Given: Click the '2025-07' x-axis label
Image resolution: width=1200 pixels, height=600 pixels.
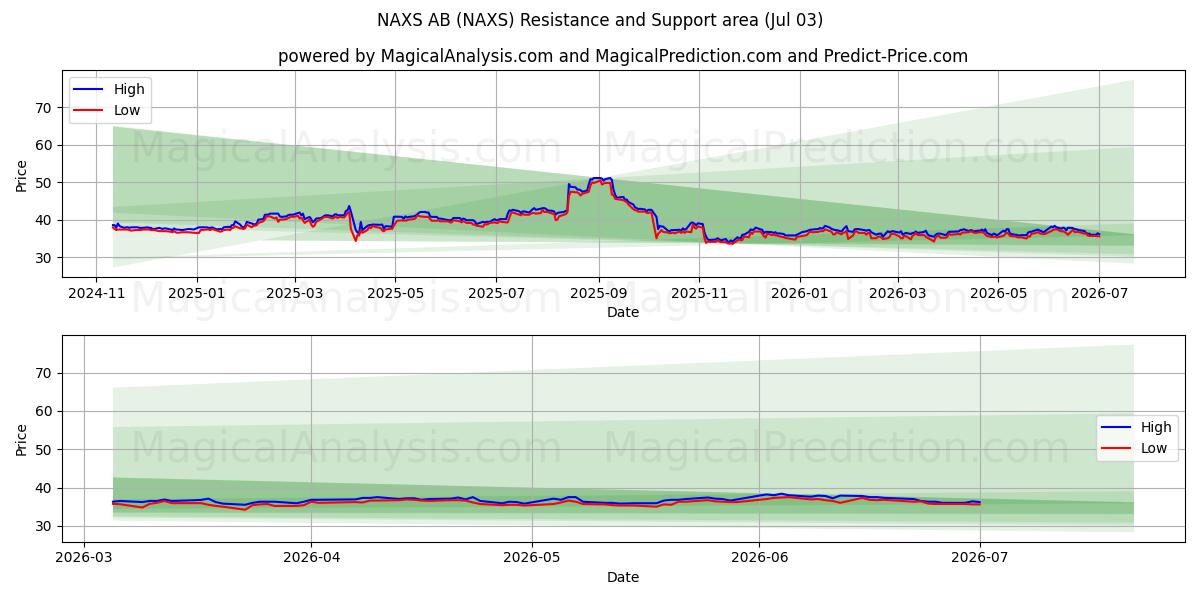Looking at the screenshot, I should 496,294.
